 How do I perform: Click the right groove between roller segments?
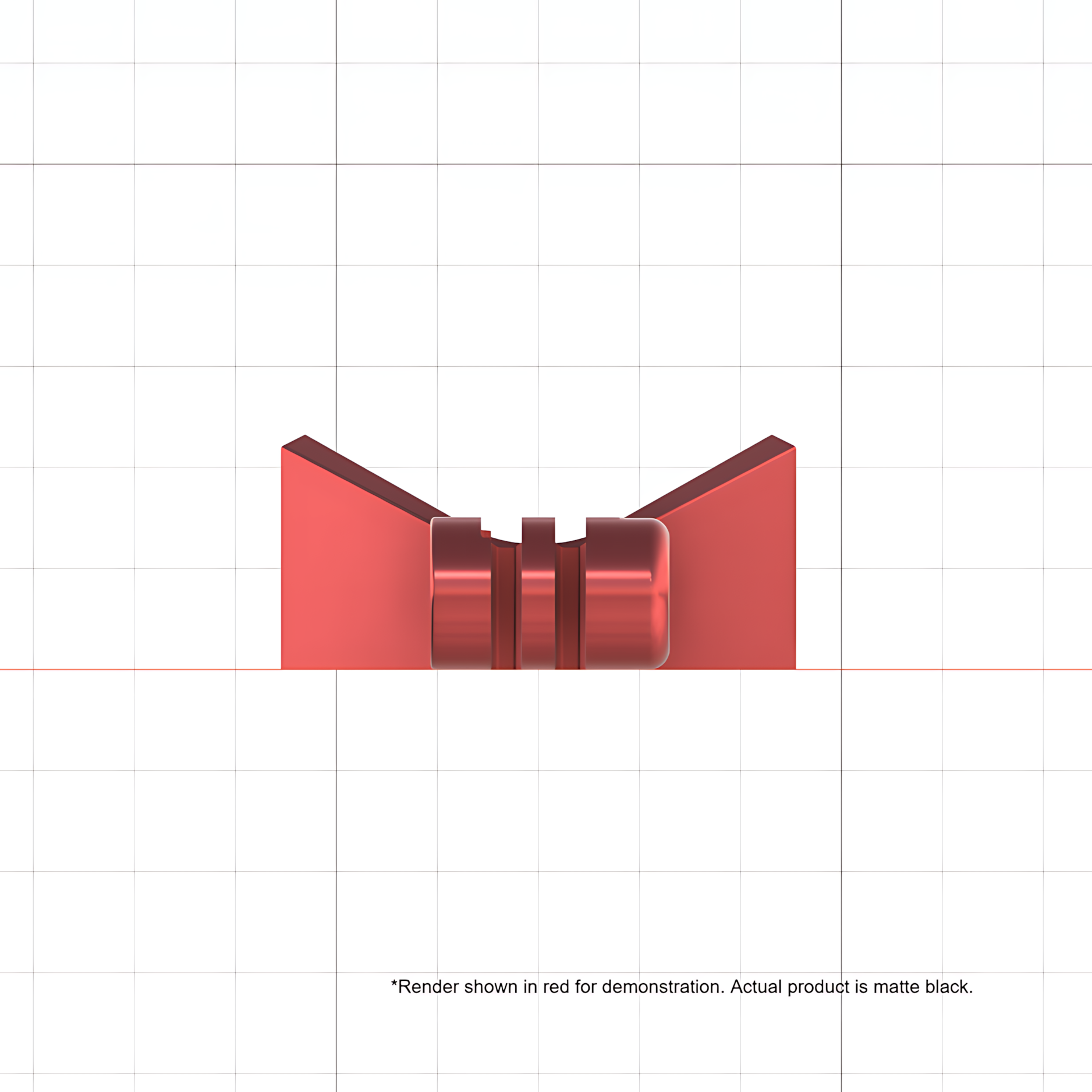coord(570,605)
